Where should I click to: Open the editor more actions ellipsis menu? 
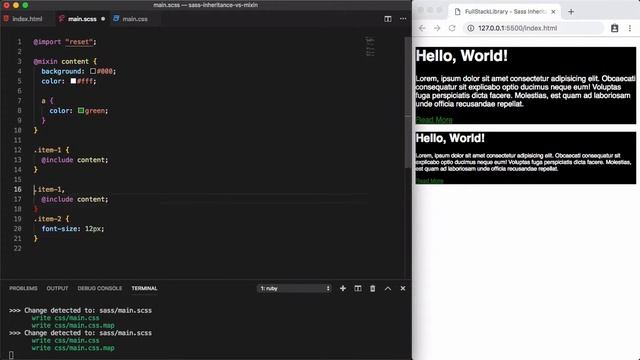[403, 19]
